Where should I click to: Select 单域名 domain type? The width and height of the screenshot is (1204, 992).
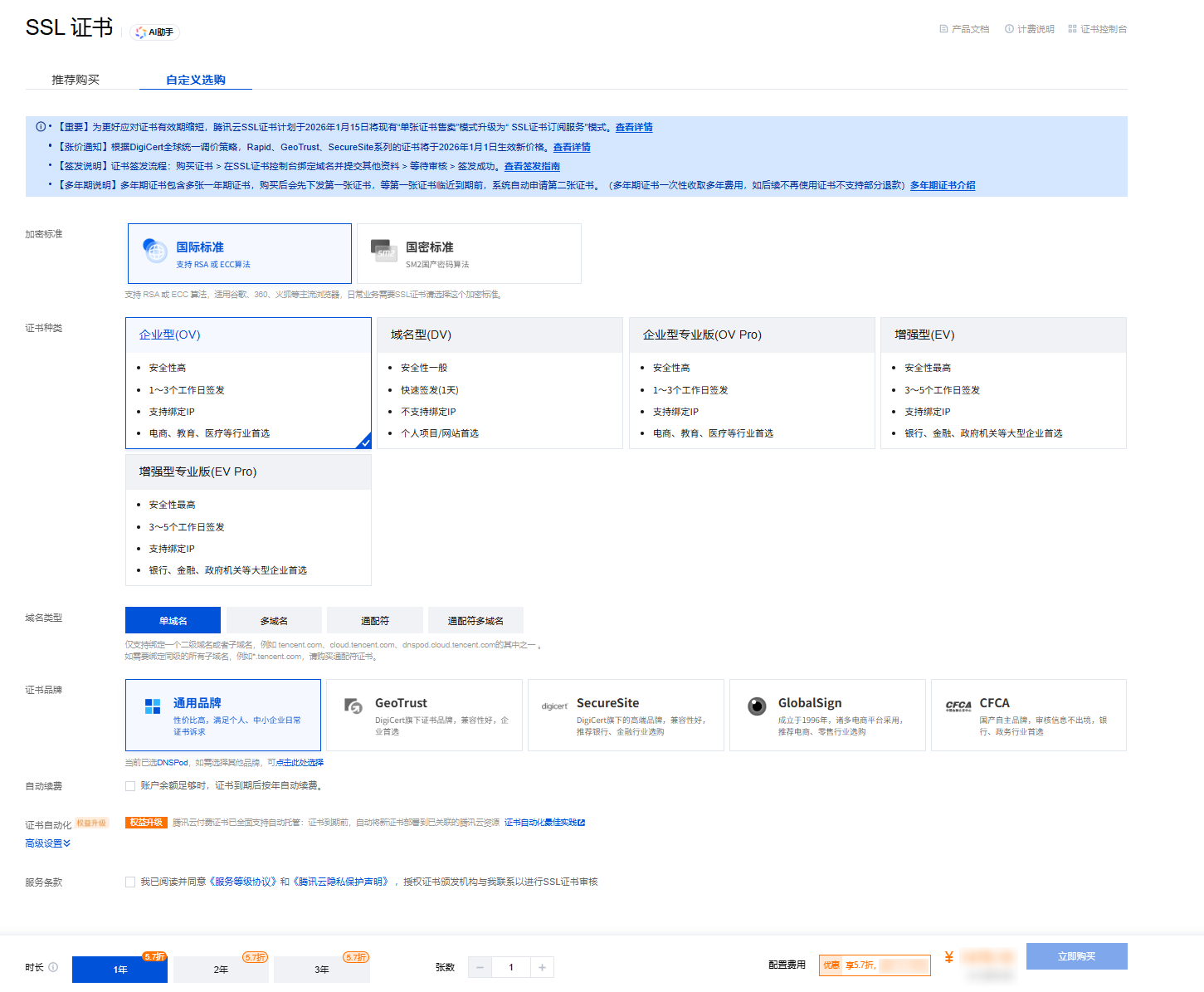click(173, 620)
